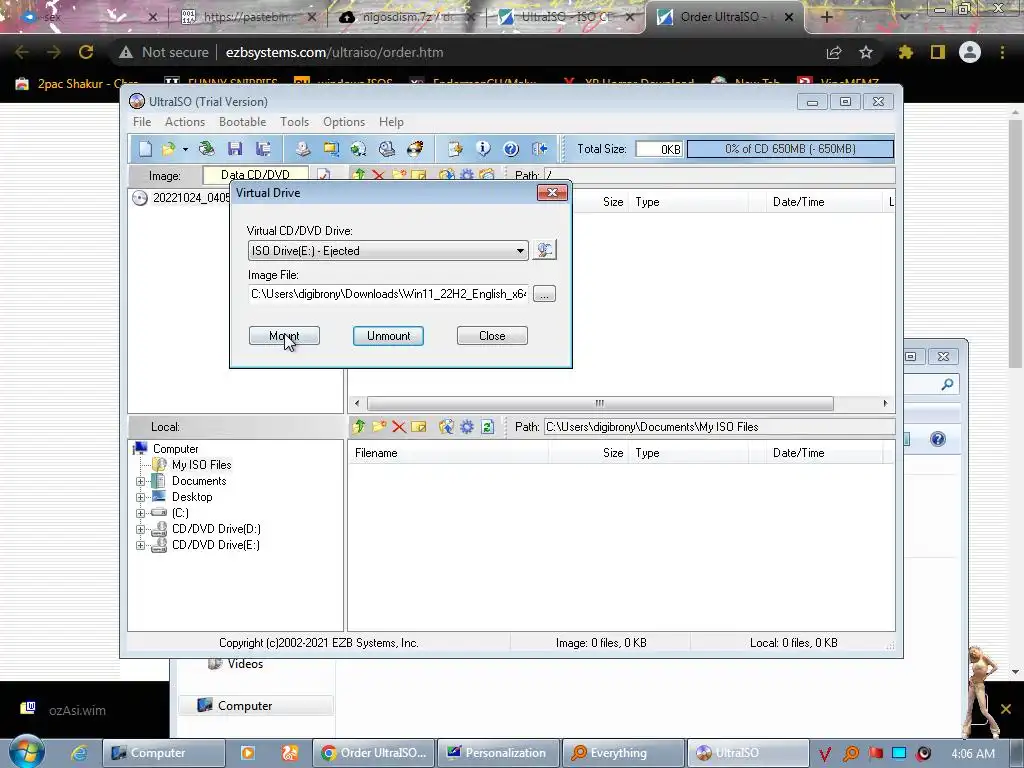Click the red Delete icon in Local toolbar
Image resolution: width=1024 pixels, height=768 pixels.
click(x=398, y=427)
